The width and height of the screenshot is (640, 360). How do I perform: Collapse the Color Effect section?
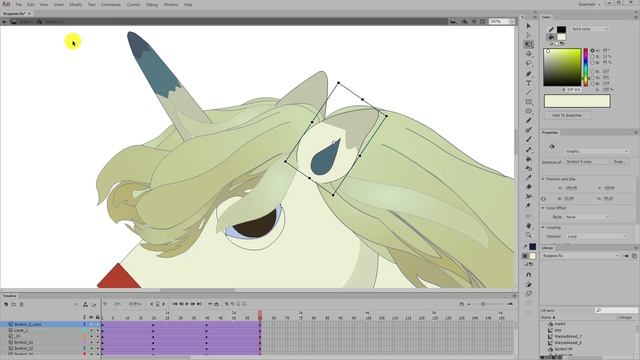(543, 208)
